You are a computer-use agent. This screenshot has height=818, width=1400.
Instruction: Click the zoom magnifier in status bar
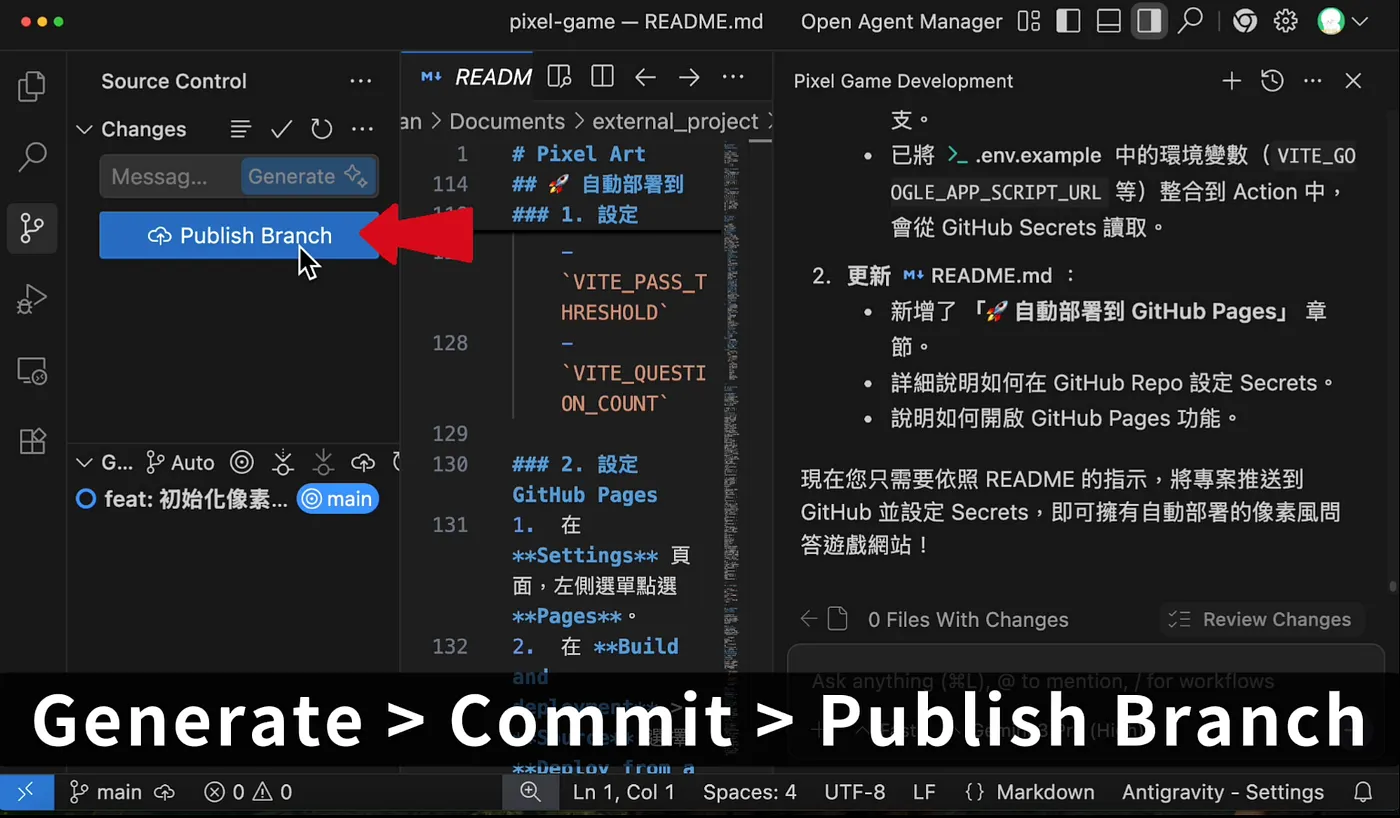point(530,792)
